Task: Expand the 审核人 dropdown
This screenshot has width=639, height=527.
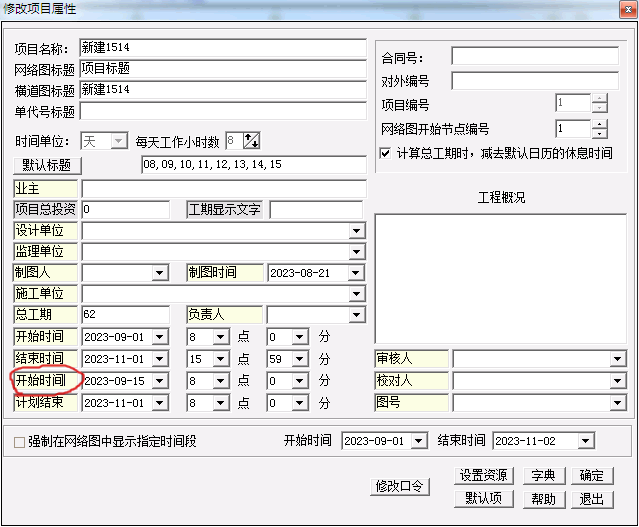Action: 617,359
